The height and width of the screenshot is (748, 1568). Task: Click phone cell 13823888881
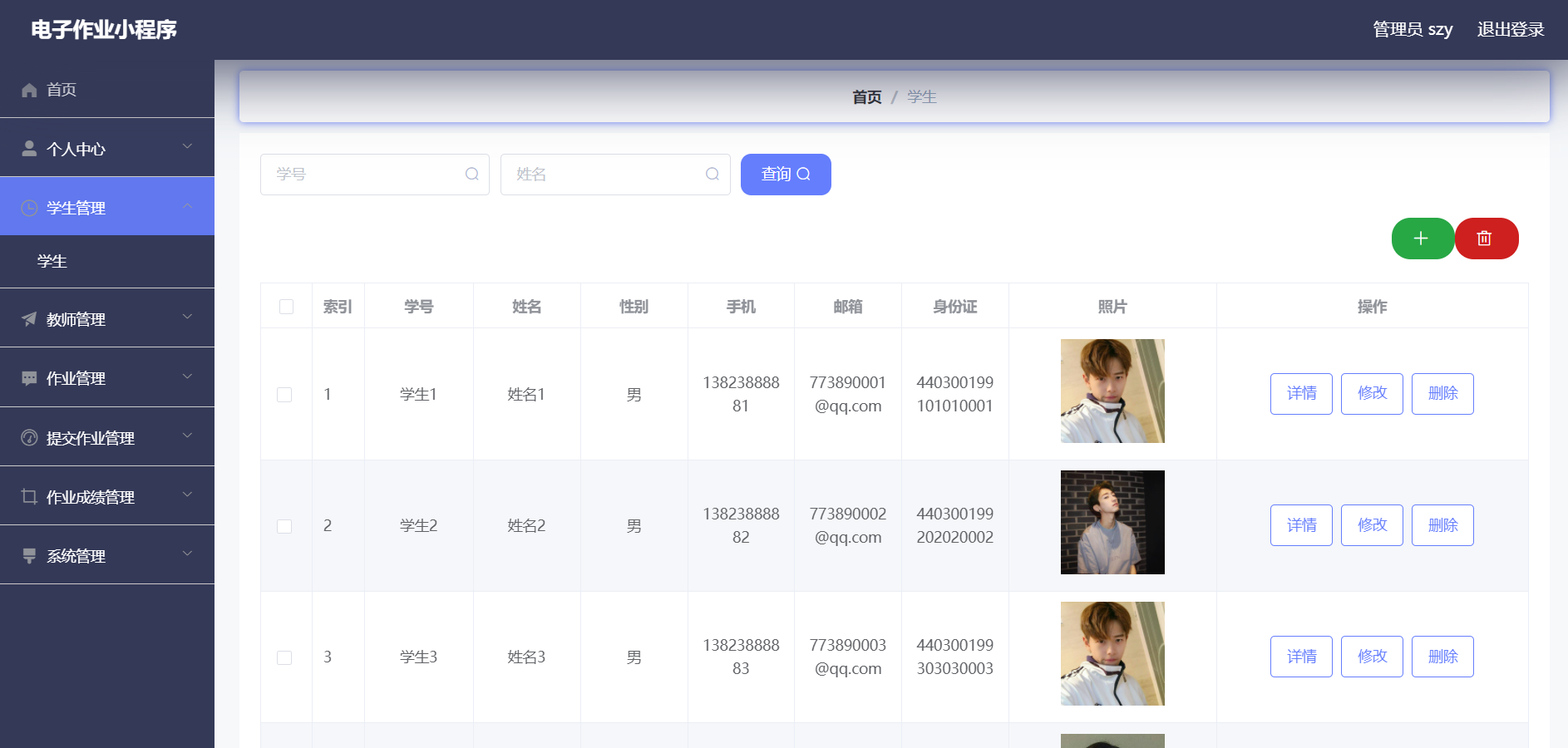coord(741,394)
